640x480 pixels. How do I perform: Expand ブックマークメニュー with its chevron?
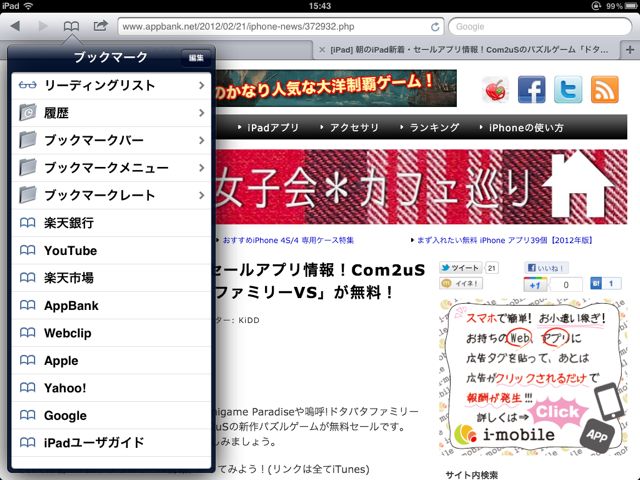click(x=201, y=167)
